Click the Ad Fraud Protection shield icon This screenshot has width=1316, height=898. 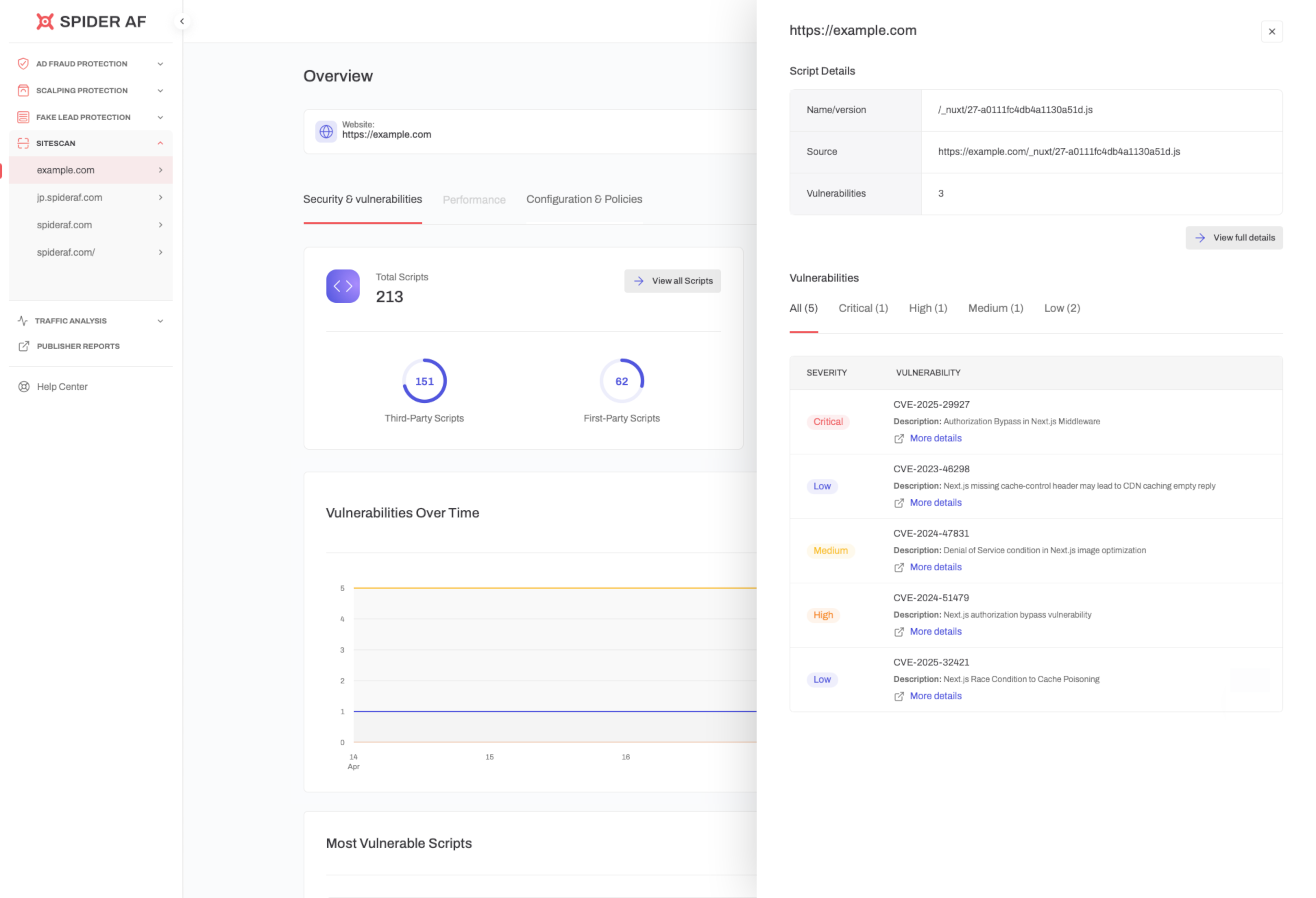click(23, 63)
